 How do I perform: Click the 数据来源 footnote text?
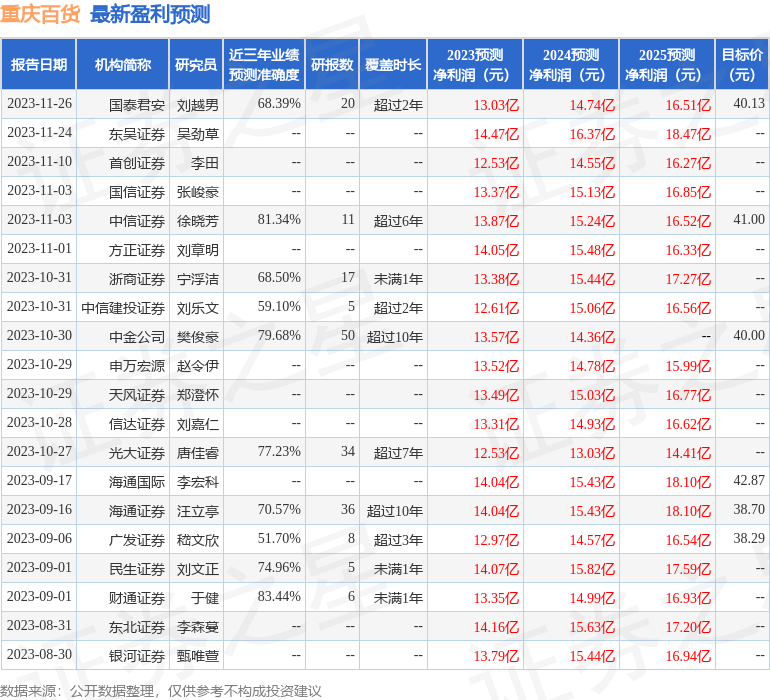pyautogui.click(x=161, y=691)
